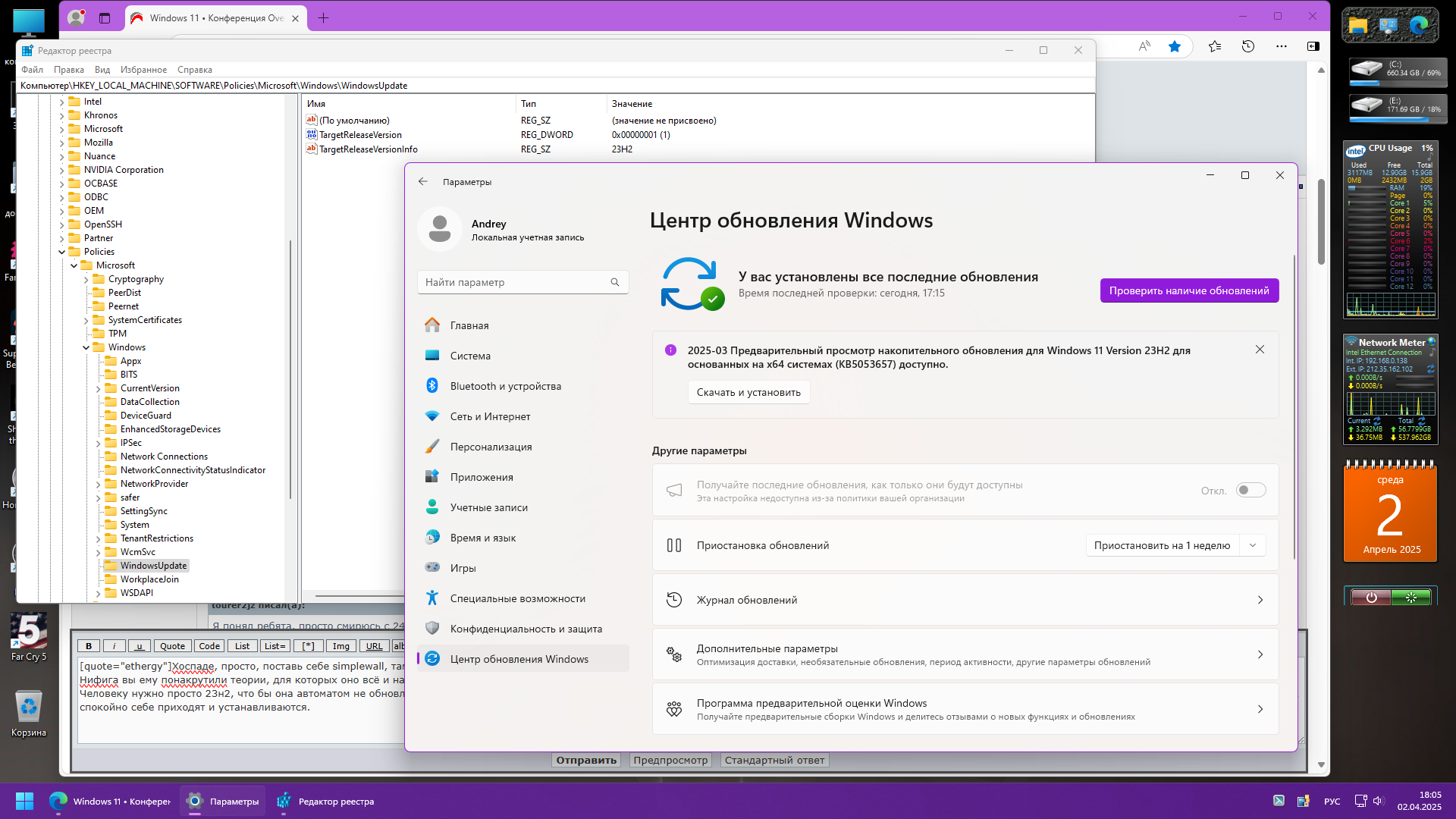Viewport: 1456px width, 819px height.
Task: Toggle the get latest updates switch
Action: [1250, 491]
